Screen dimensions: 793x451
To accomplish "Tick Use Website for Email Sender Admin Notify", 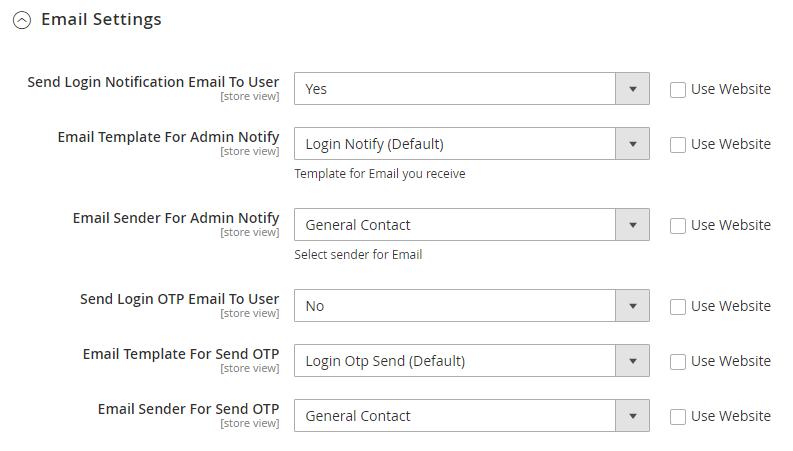I will coord(678,225).
